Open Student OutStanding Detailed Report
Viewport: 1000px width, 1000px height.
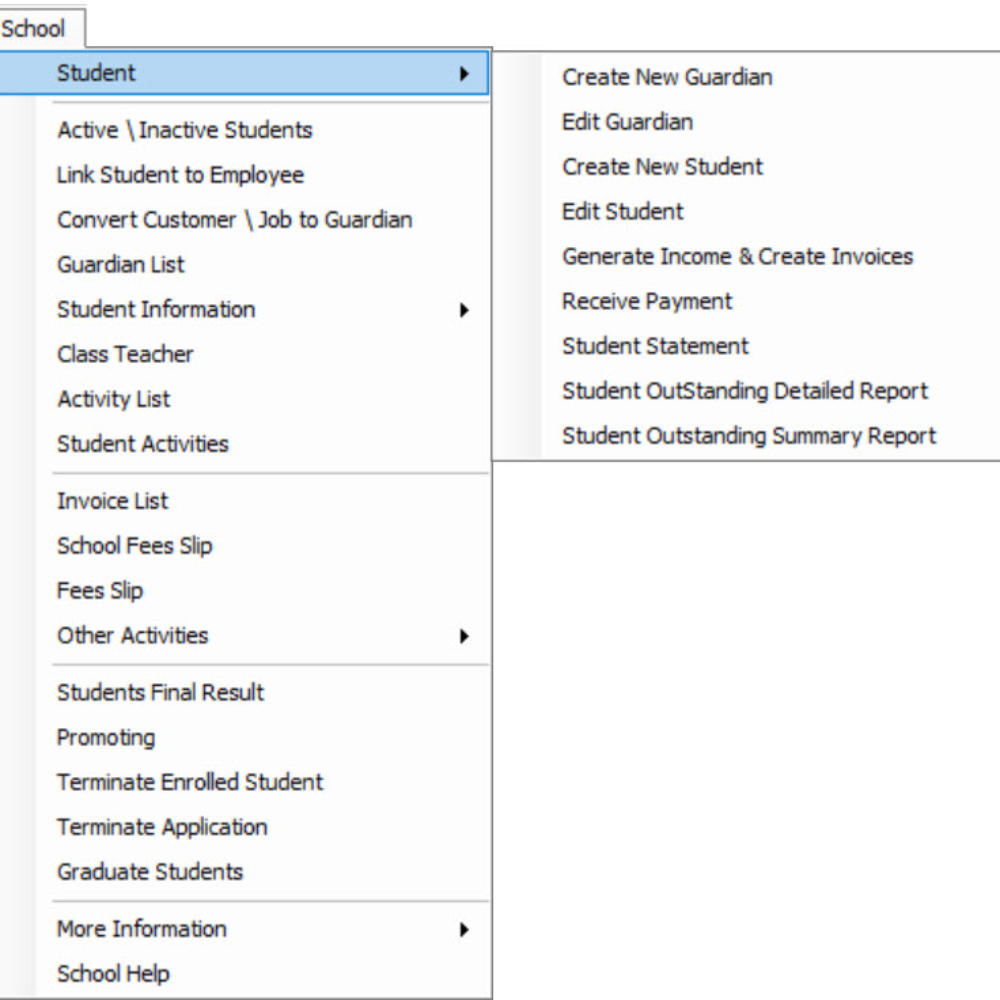(x=745, y=391)
